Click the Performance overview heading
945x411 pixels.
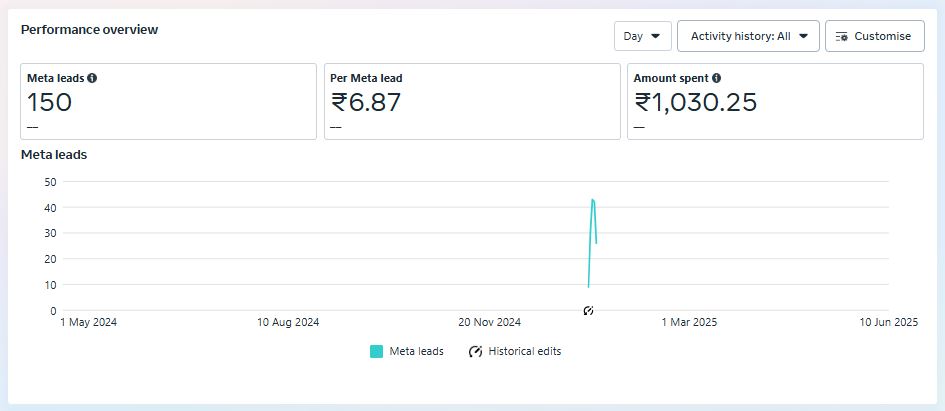coord(89,30)
